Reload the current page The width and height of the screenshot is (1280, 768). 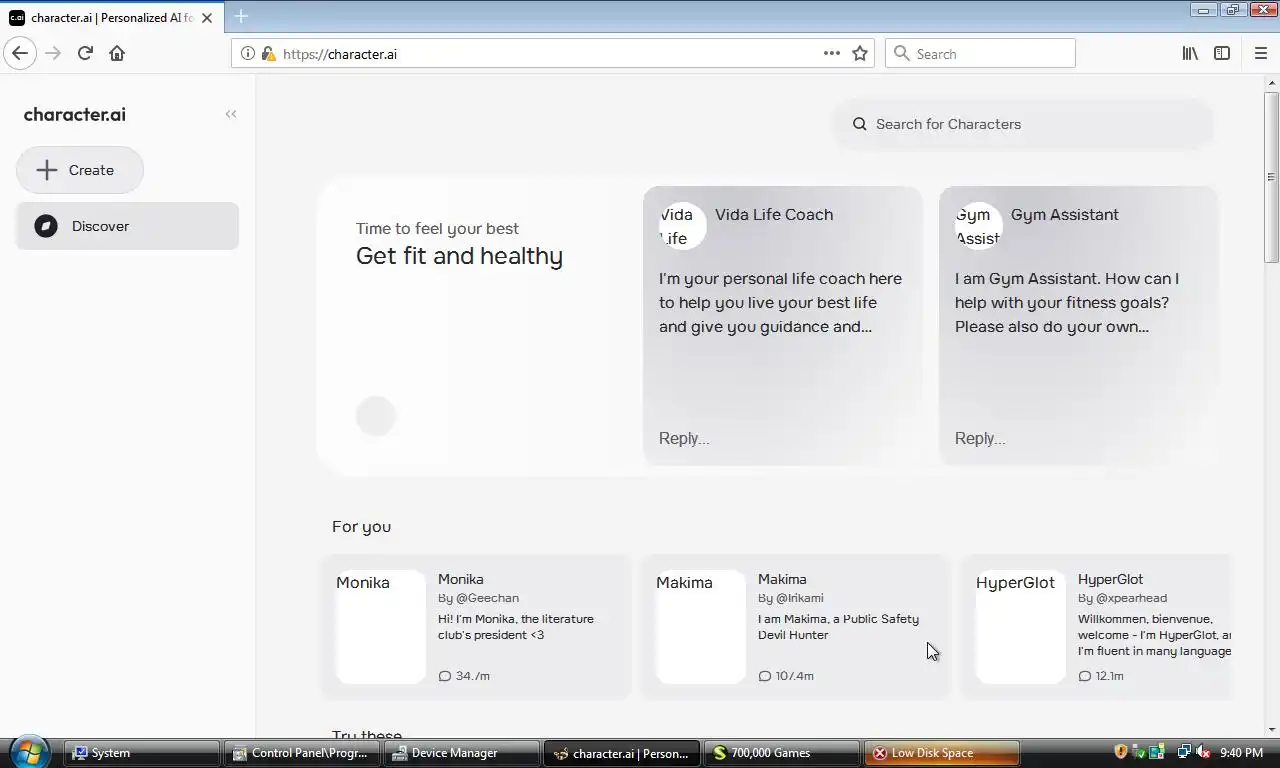pos(85,53)
